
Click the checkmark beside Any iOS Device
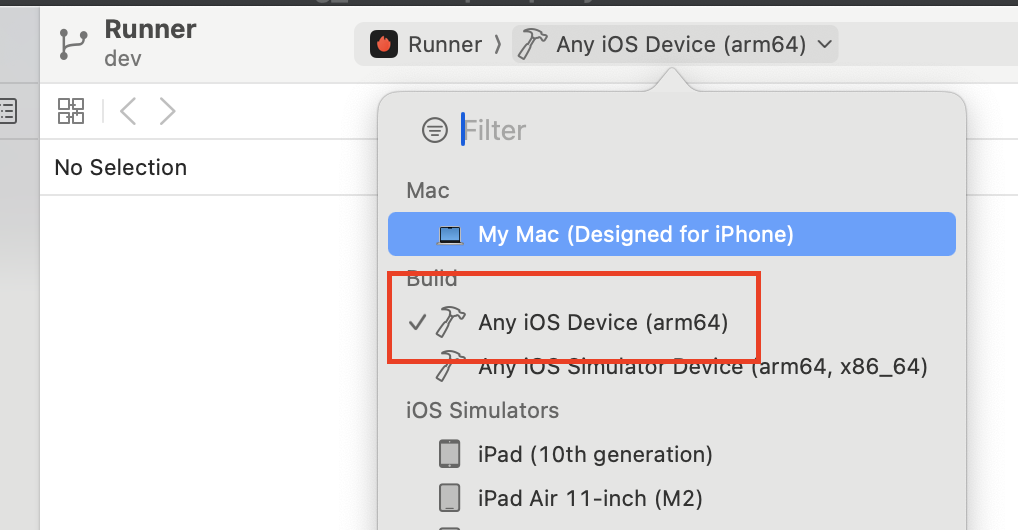click(x=417, y=322)
